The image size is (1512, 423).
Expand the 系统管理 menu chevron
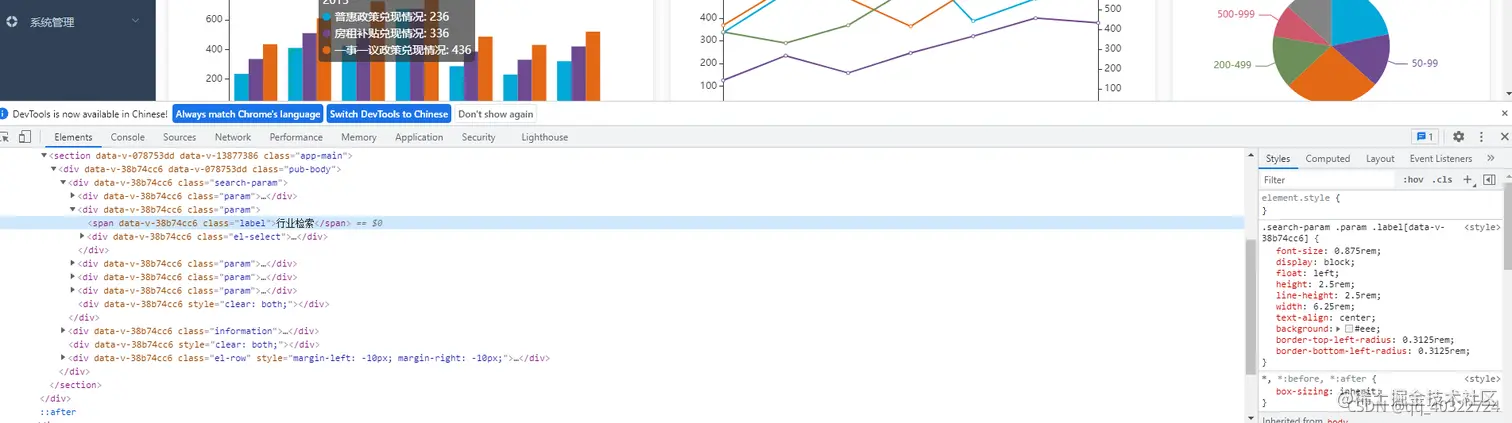click(x=136, y=21)
